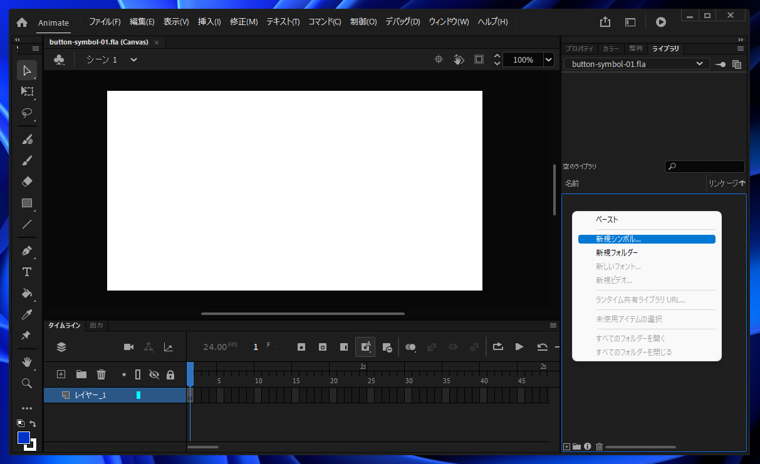The image size is (760, 464).
Task: Open the 挿入(I) menu
Action: coord(209,22)
